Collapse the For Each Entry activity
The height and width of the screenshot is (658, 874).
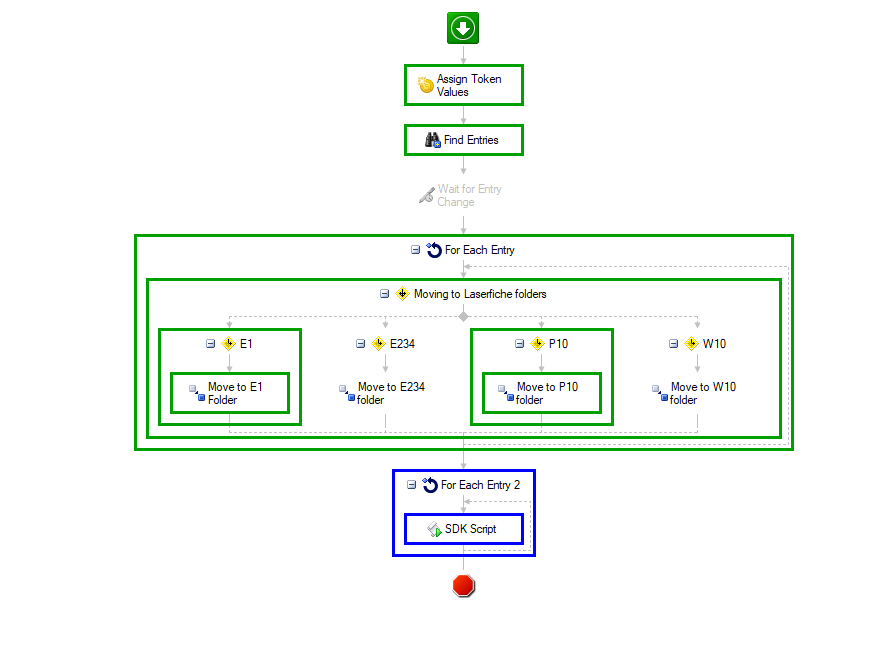pos(415,250)
